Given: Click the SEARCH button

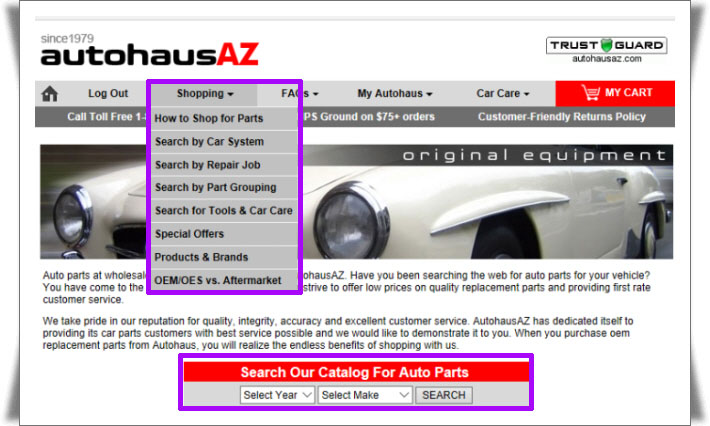Looking at the screenshot, I should point(444,395).
